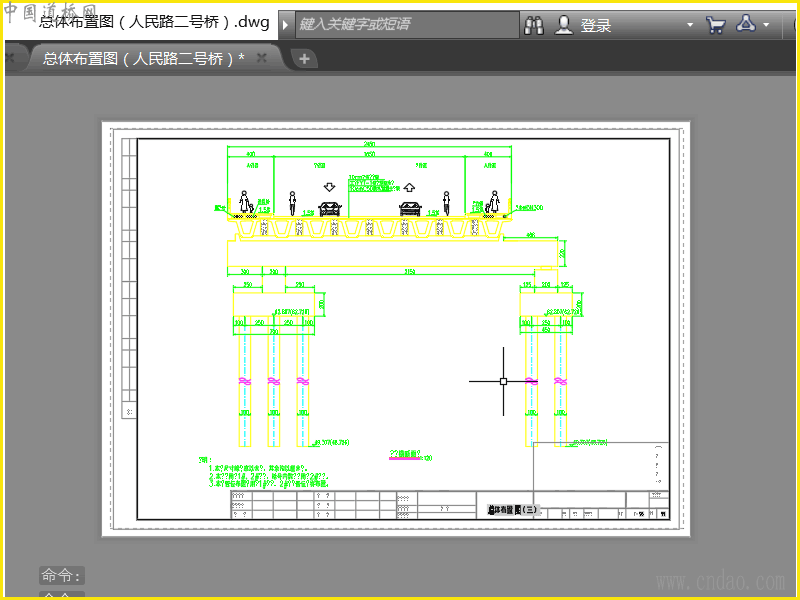The height and width of the screenshot is (600, 800).
Task: Click the keyword search input field
Action: click(407, 24)
